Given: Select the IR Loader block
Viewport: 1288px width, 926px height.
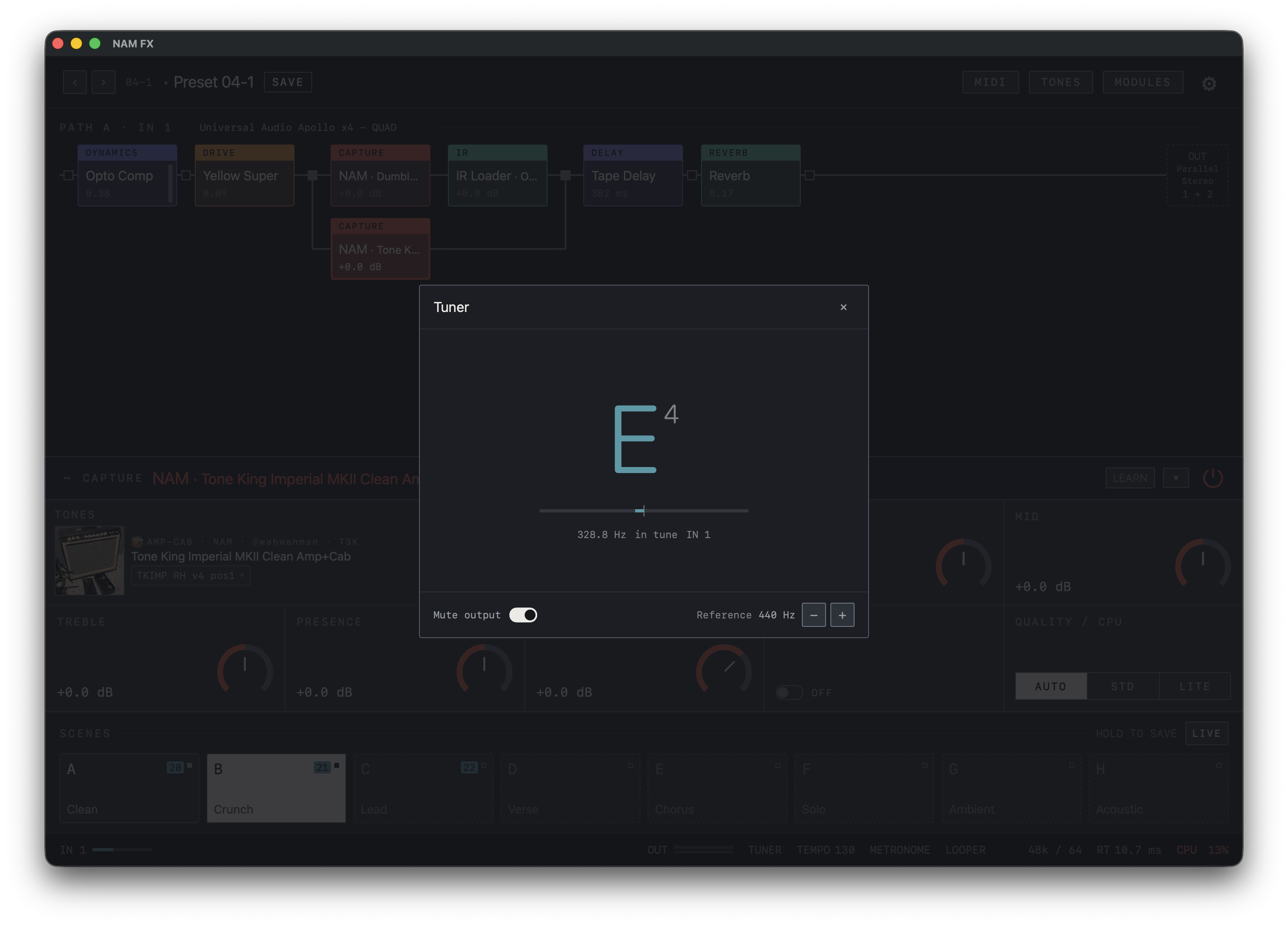Looking at the screenshot, I should [497, 175].
